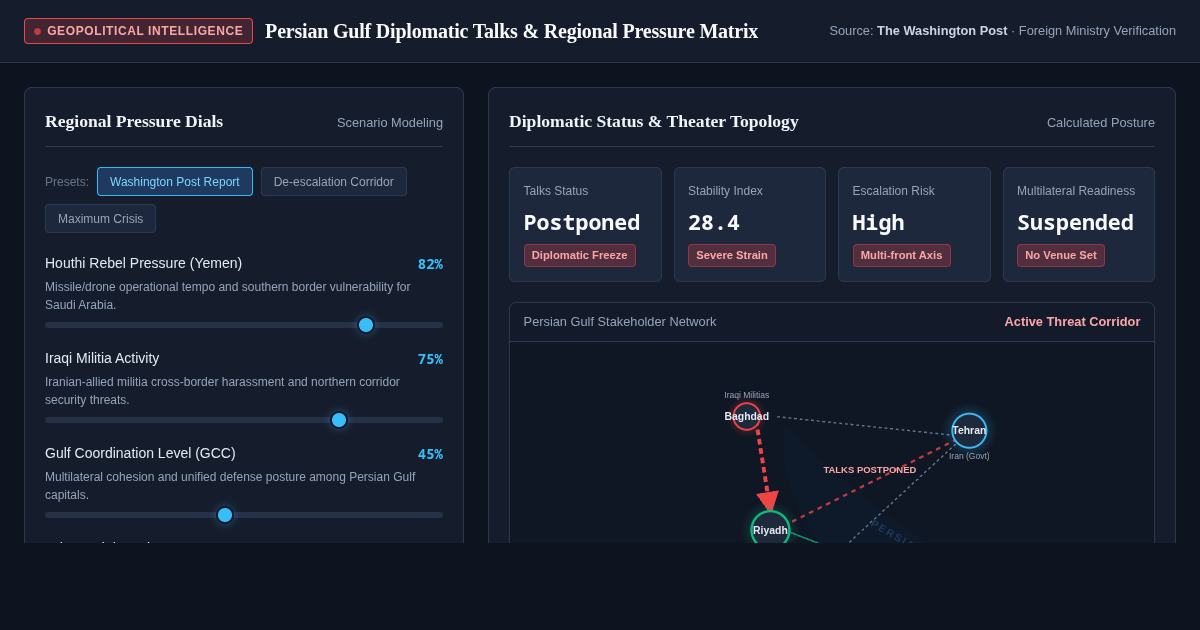Viewport: 1200px width, 630px height.
Task: Click the 82% Houthi pressure value
Action: (x=430, y=264)
